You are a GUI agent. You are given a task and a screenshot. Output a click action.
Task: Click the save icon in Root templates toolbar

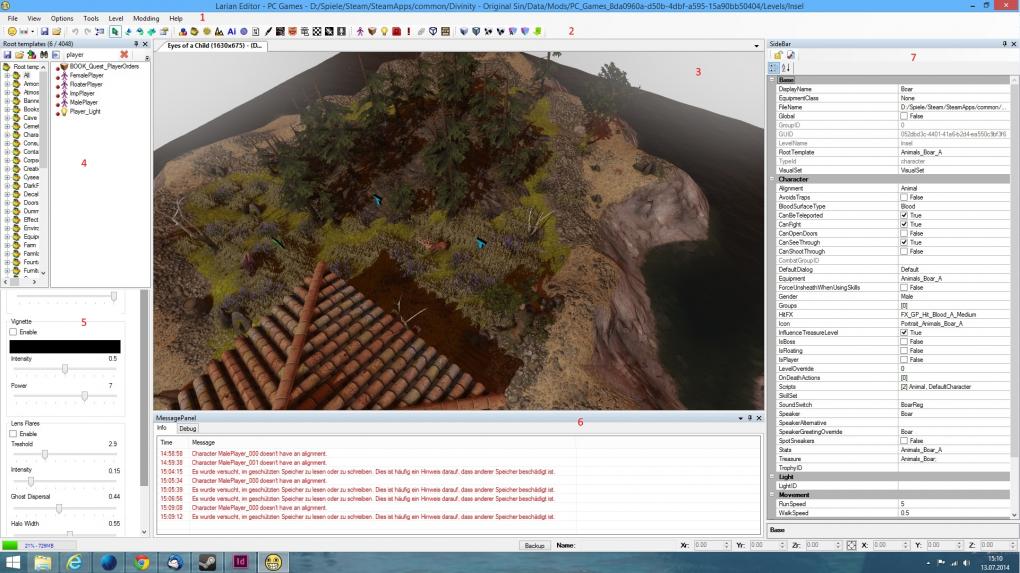coord(7,55)
